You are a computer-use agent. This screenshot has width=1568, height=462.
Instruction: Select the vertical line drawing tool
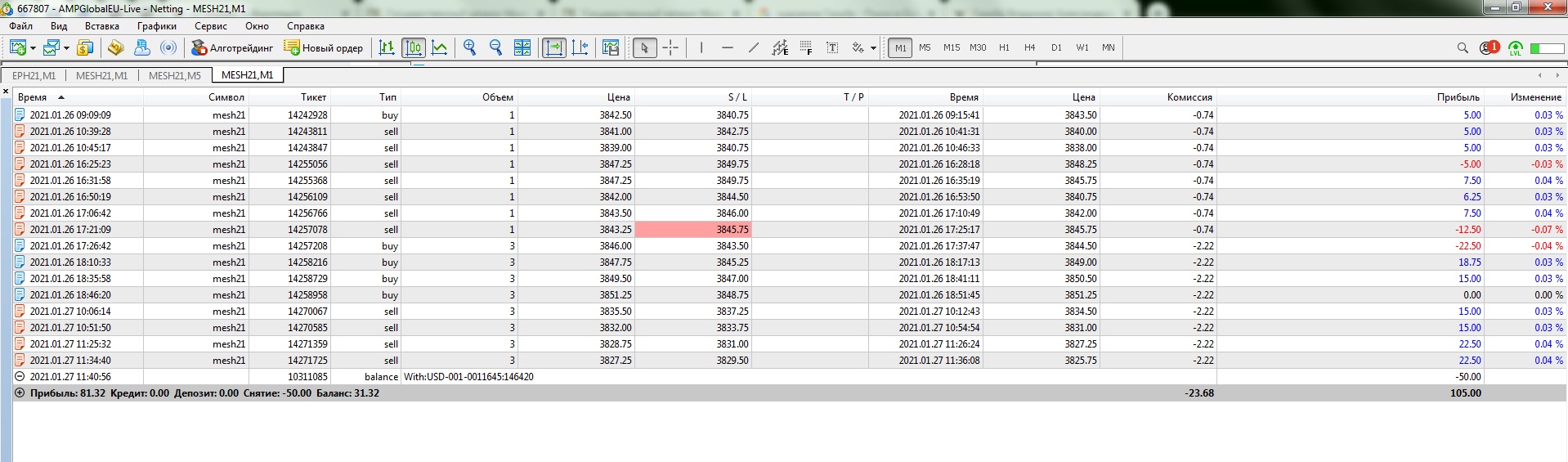(x=701, y=47)
